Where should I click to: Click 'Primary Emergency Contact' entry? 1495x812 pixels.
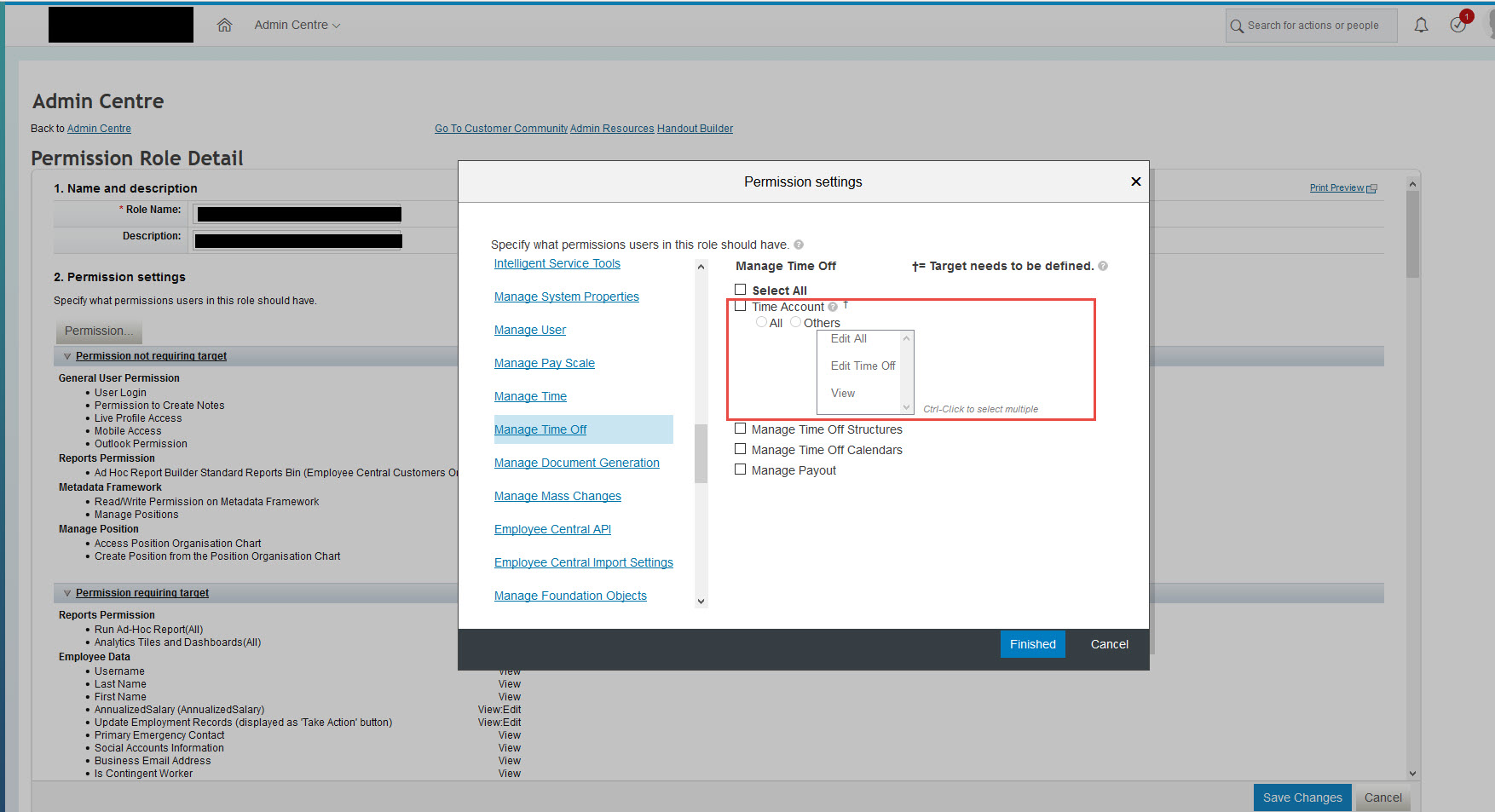click(159, 735)
